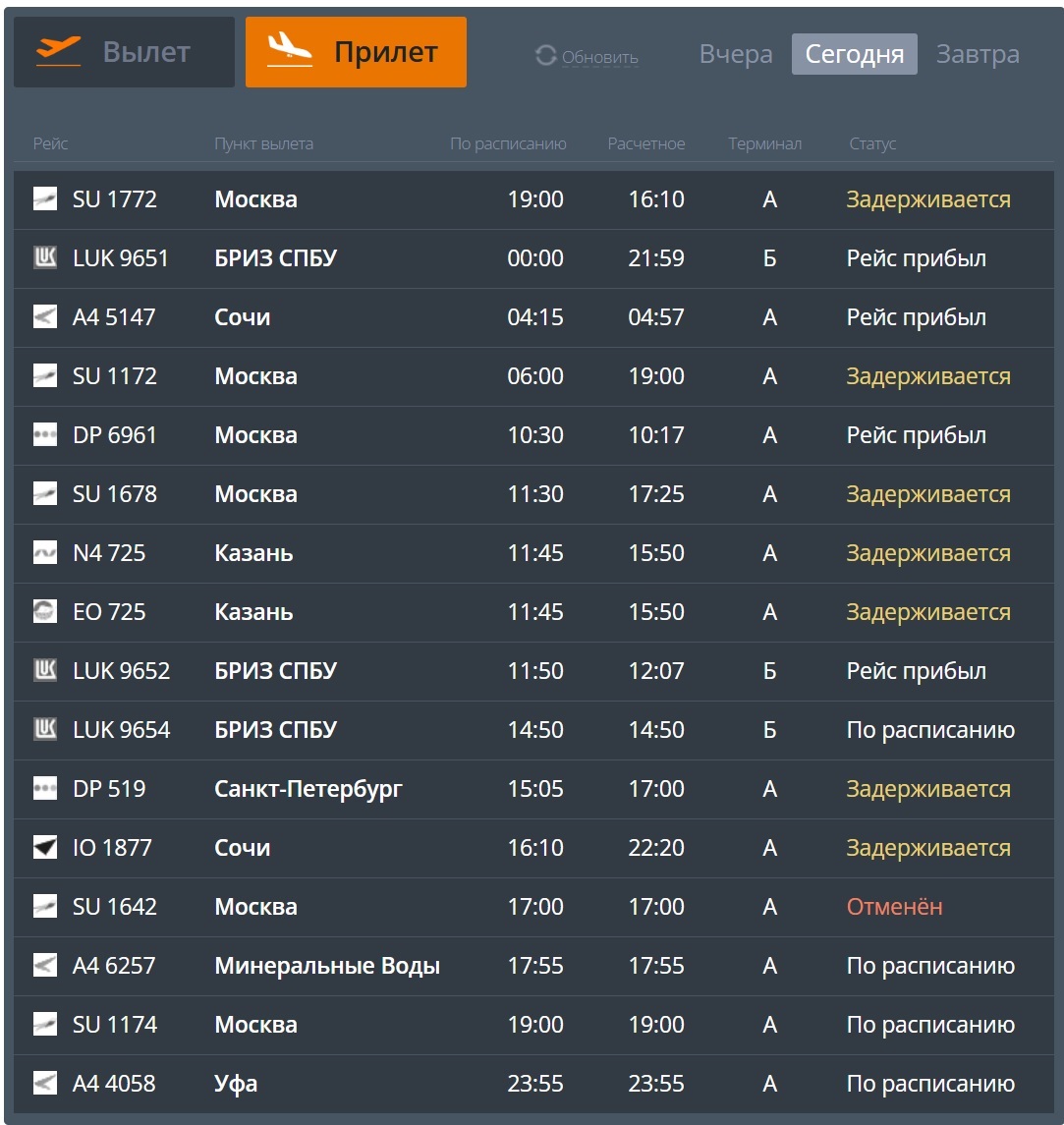Switch the day filter to Завтра
This screenshot has height=1125, width=1064.
pyautogui.click(x=978, y=54)
